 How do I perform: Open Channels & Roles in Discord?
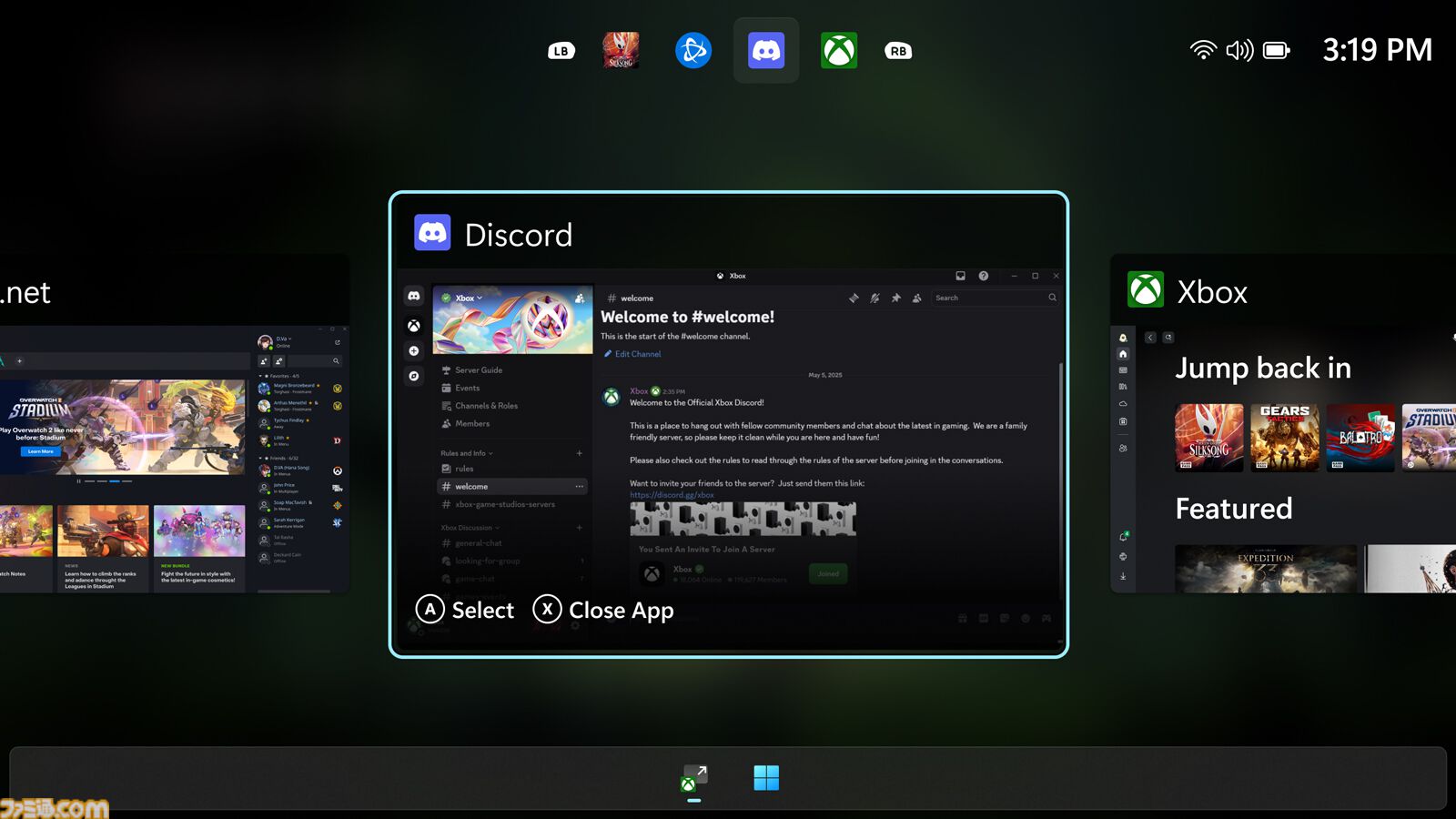click(x=480, y=406)
